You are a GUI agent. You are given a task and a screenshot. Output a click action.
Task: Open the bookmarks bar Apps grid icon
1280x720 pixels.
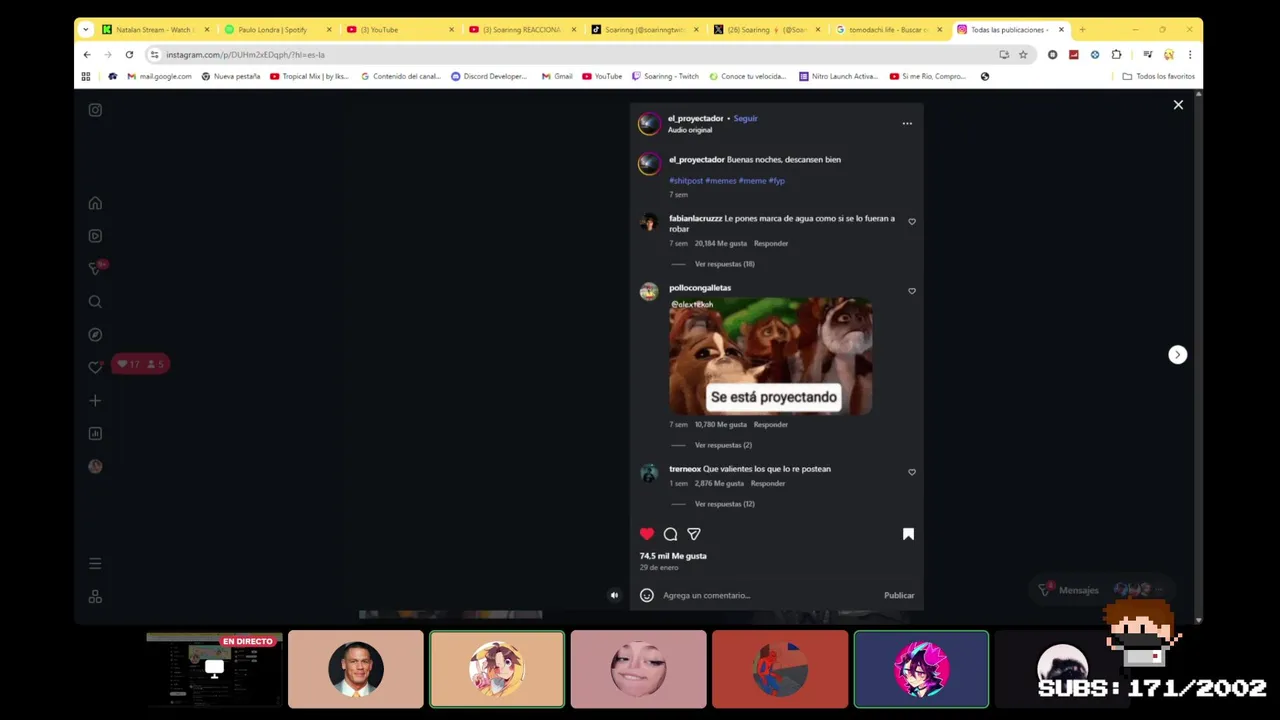tap(86, 76)
